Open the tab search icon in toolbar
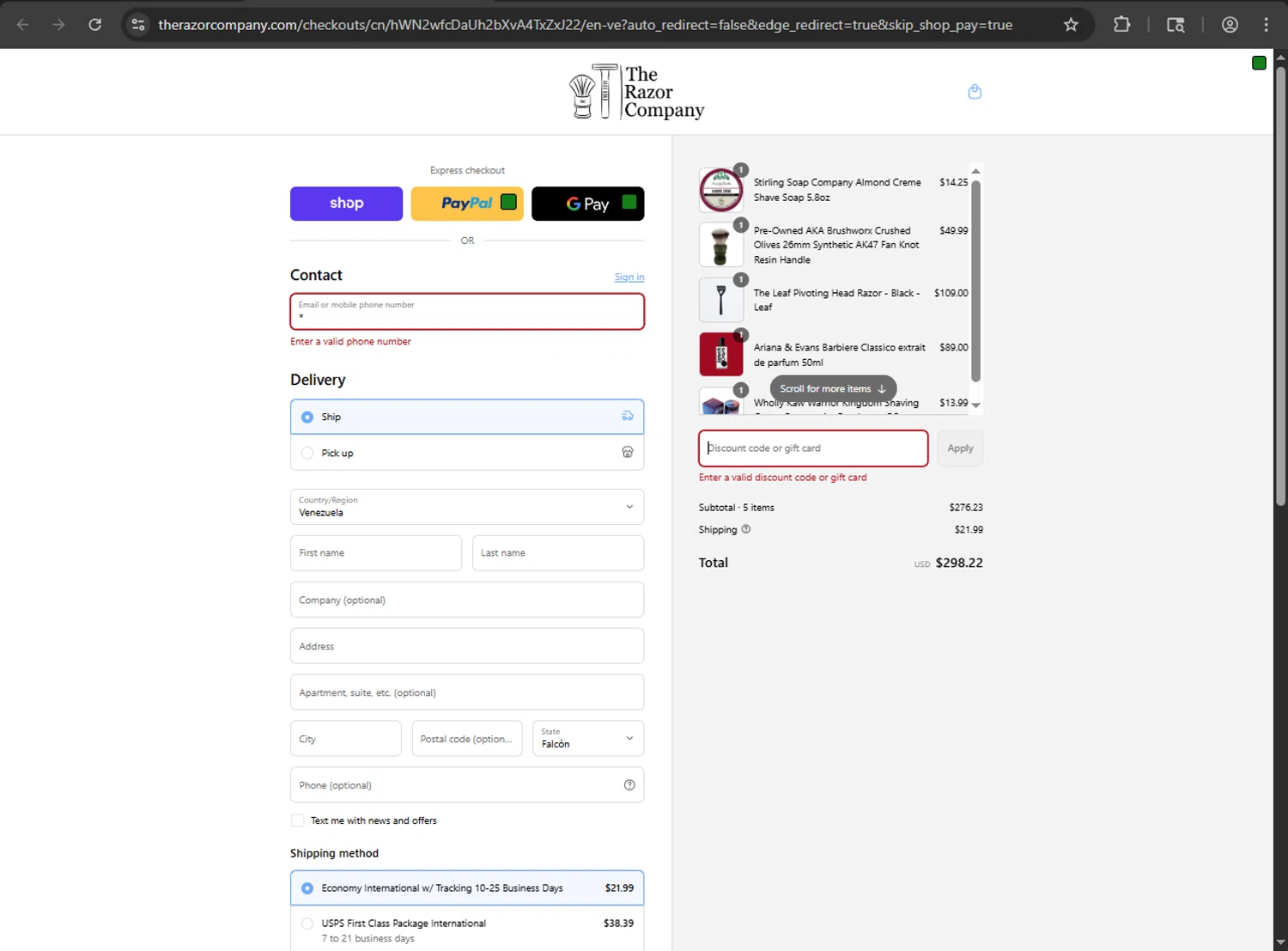This screenshot has height=951, width=1288. [x=1176, y=25]
